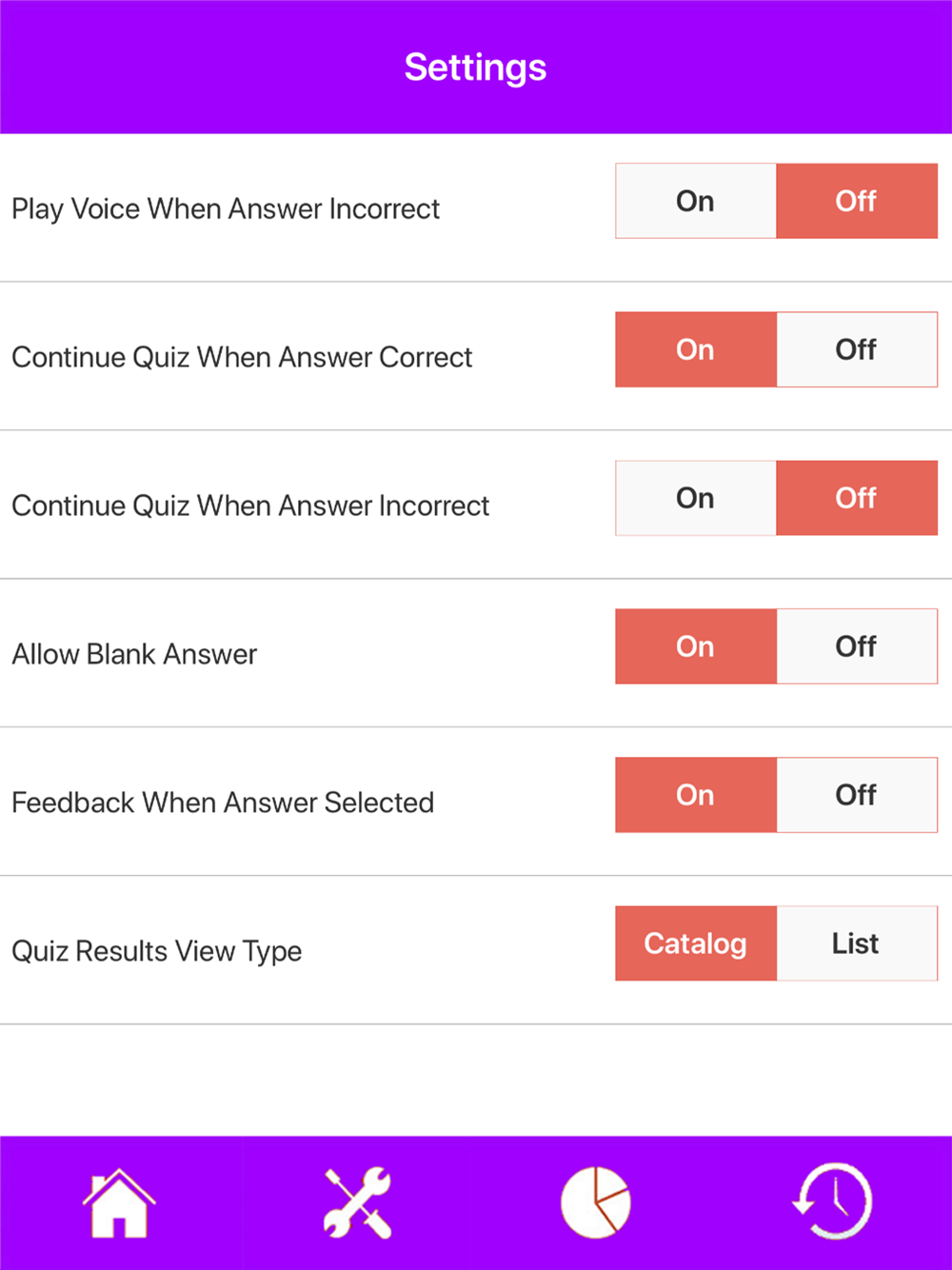This screenshot has width=952, height=1270.
Task: Go to the Home screen icon
Action: 119,1203
